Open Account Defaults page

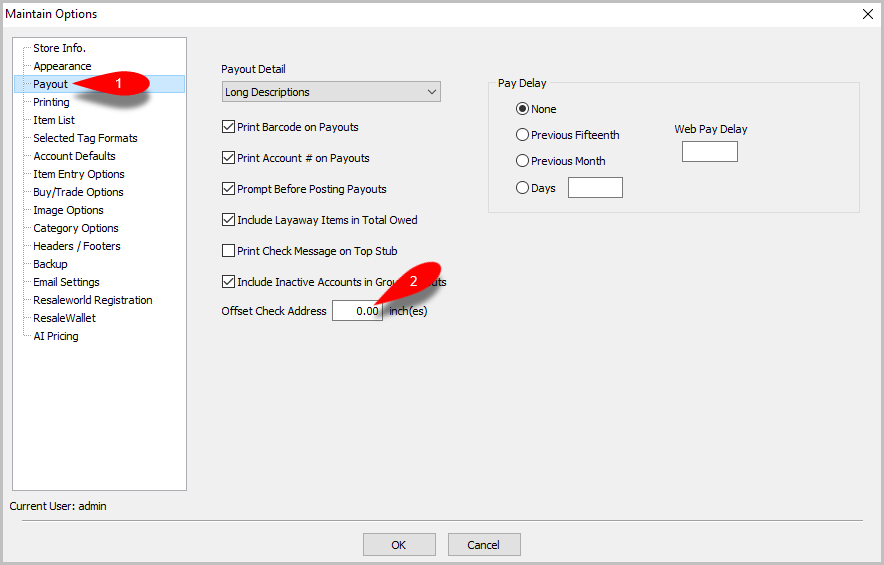tap(74, 156)
